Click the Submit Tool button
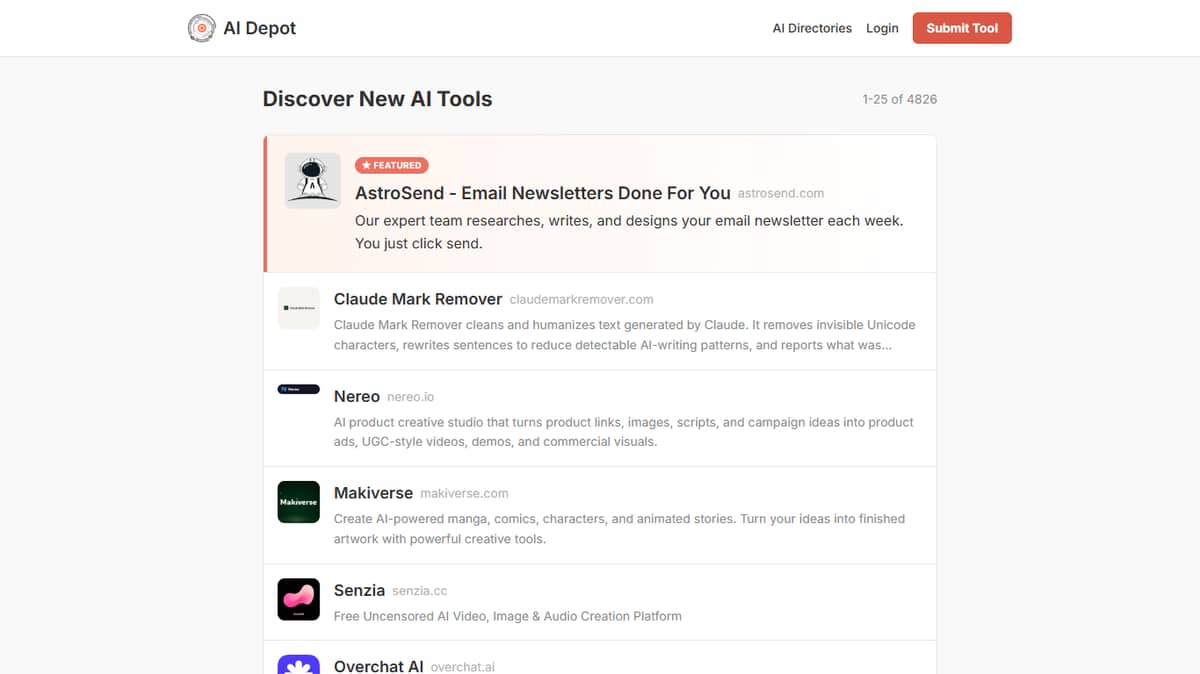The width and height of the screenshot is (1200, 674). (962, 28)
